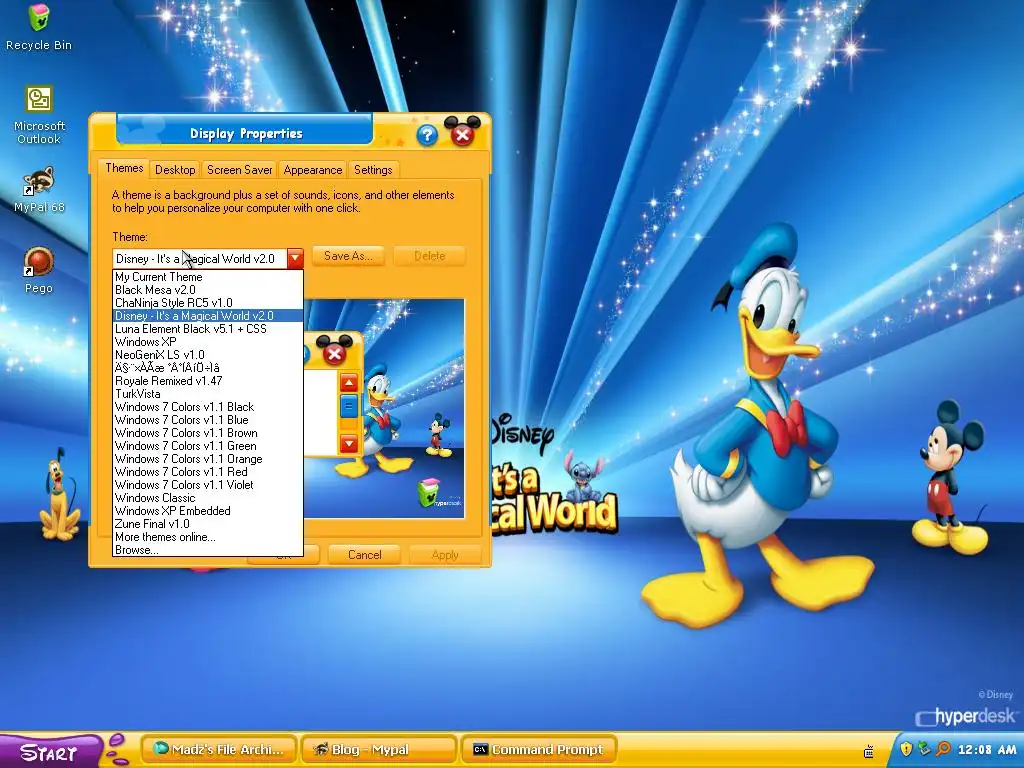Screen dimensions: 1024x768
Task: Select the Windows XP theme entry
Action: (x=208, y=342)
